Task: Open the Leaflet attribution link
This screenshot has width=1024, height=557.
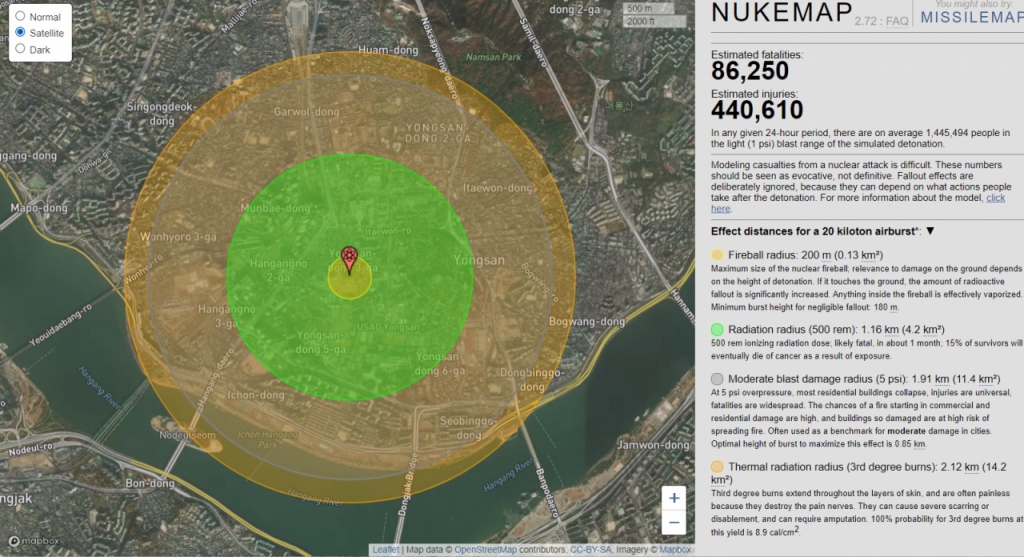Action: click(x=385, y=550)
